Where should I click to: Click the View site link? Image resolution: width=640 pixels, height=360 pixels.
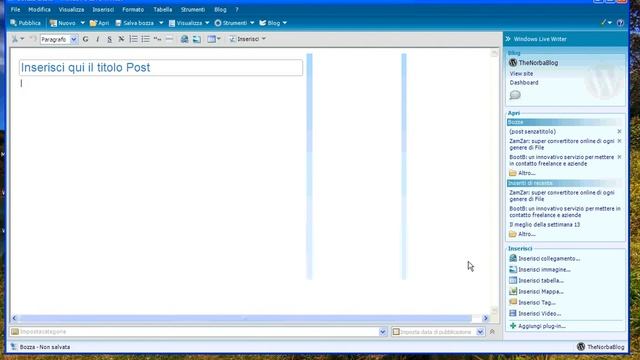(x=521, y=74)
